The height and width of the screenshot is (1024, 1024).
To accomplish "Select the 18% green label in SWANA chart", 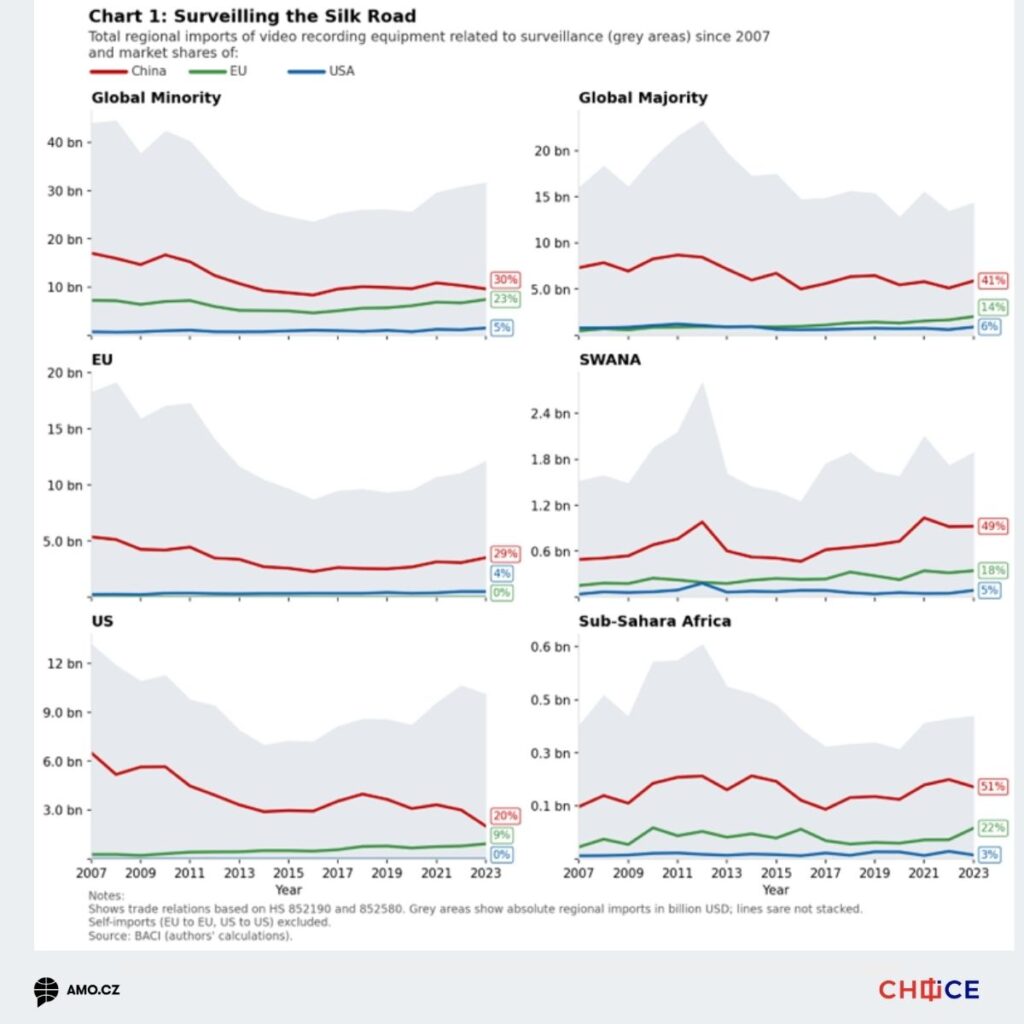I will tap(993, 569).
